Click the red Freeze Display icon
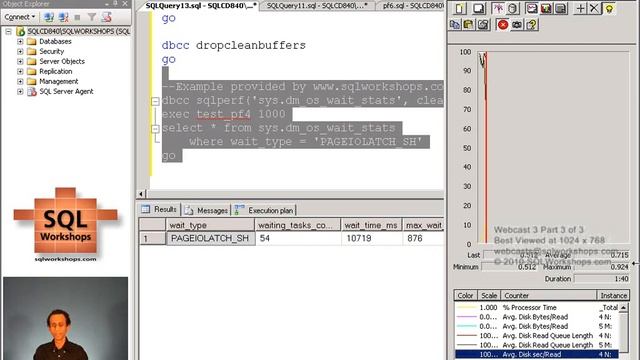 point(503,25)
